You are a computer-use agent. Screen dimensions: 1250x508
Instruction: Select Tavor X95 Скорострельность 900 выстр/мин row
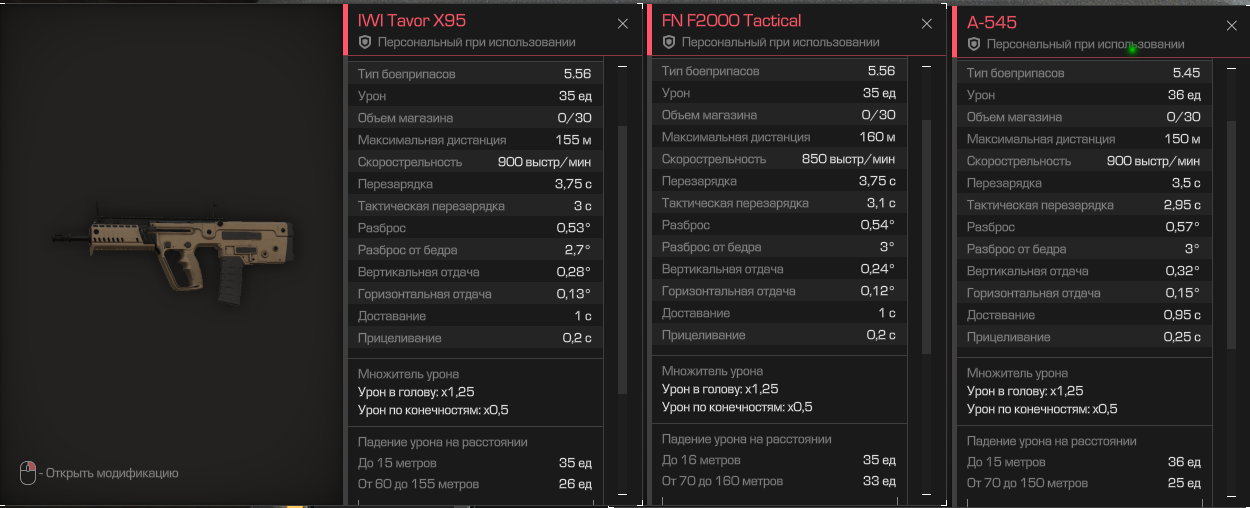(475, 162)
